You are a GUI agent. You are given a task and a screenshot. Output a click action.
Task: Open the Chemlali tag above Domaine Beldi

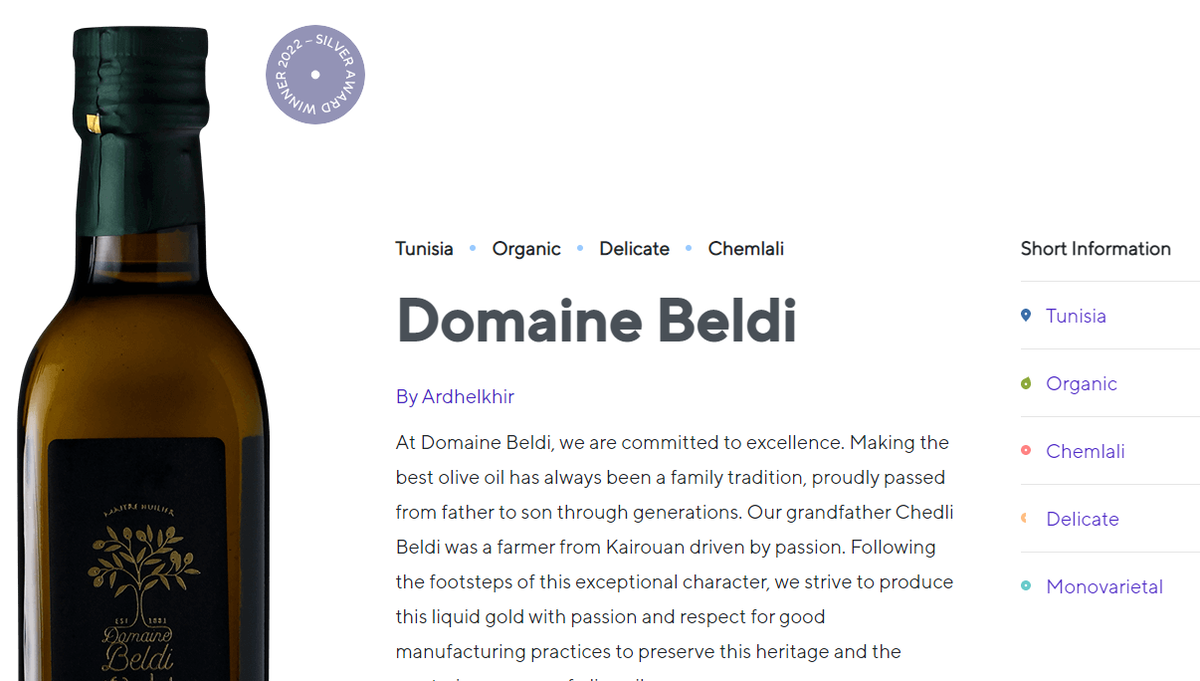coord(746,248)
